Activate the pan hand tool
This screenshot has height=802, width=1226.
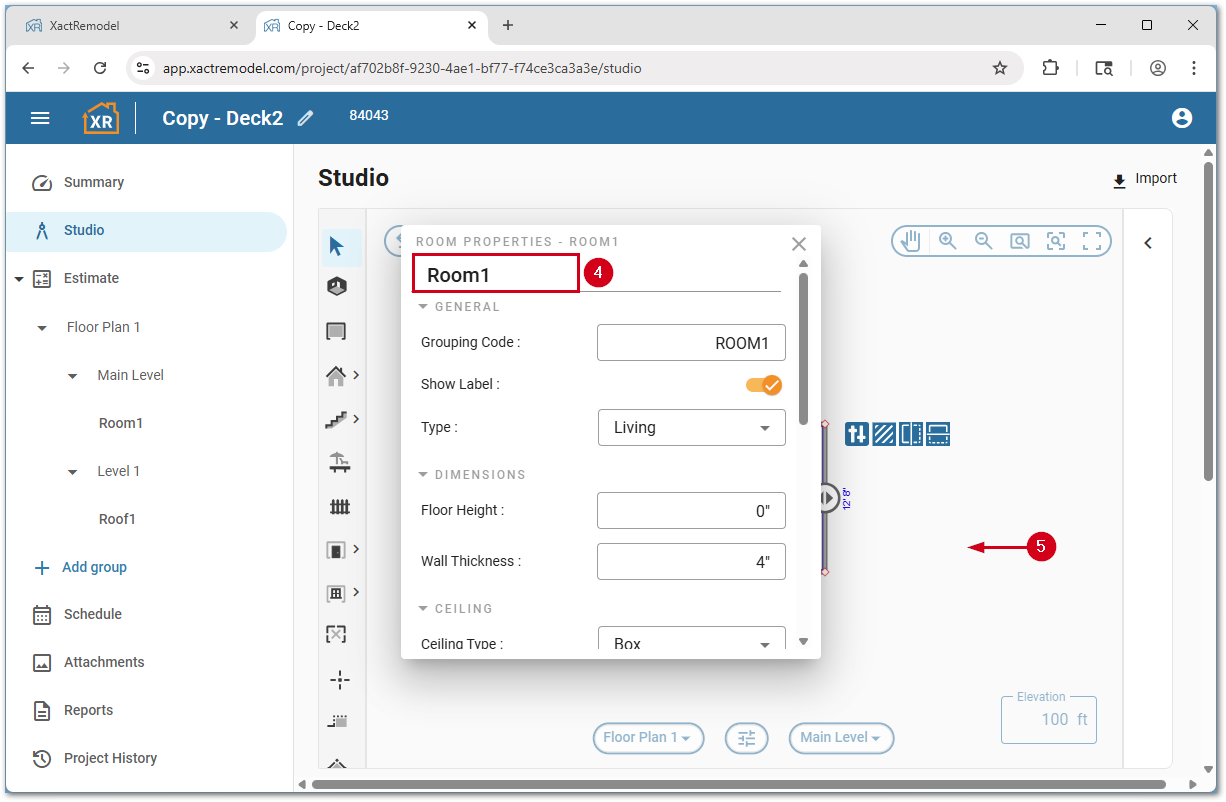[910, 241]
